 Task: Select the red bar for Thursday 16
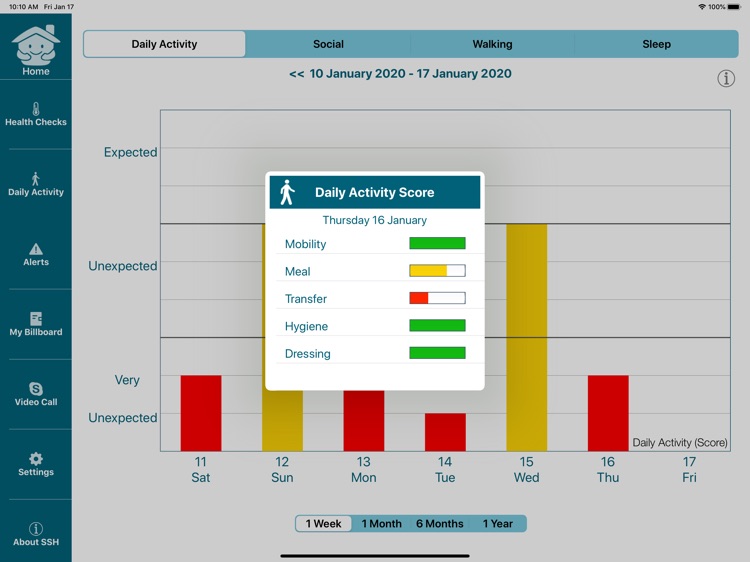coord(608,413)
